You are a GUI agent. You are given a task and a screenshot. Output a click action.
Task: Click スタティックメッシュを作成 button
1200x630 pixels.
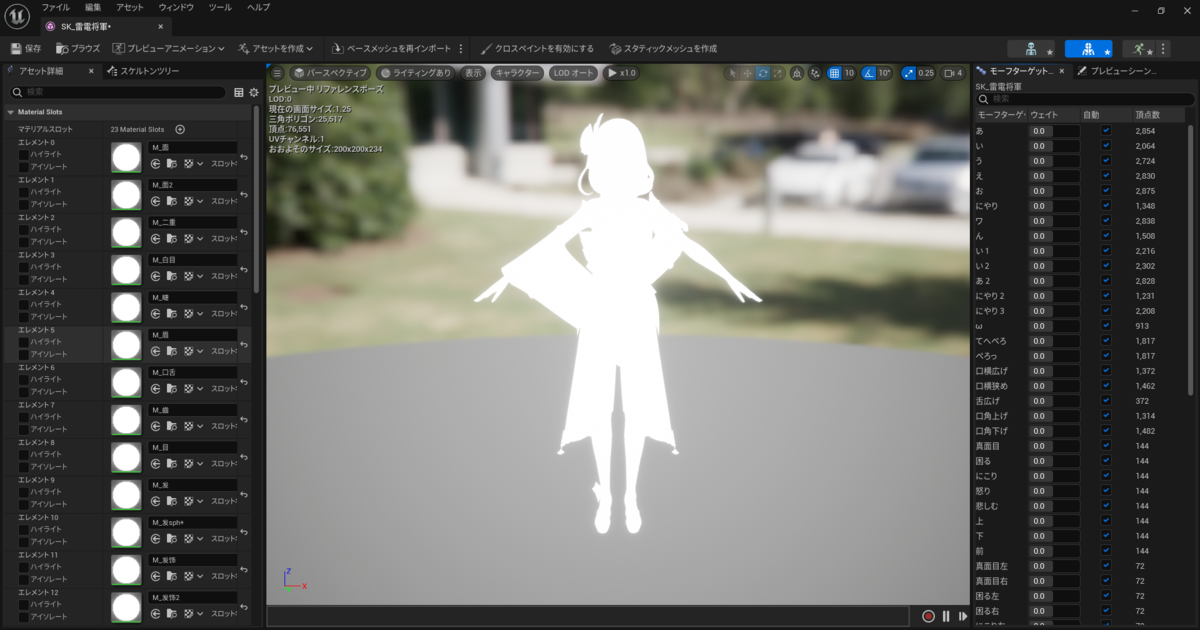pos(663,48)
